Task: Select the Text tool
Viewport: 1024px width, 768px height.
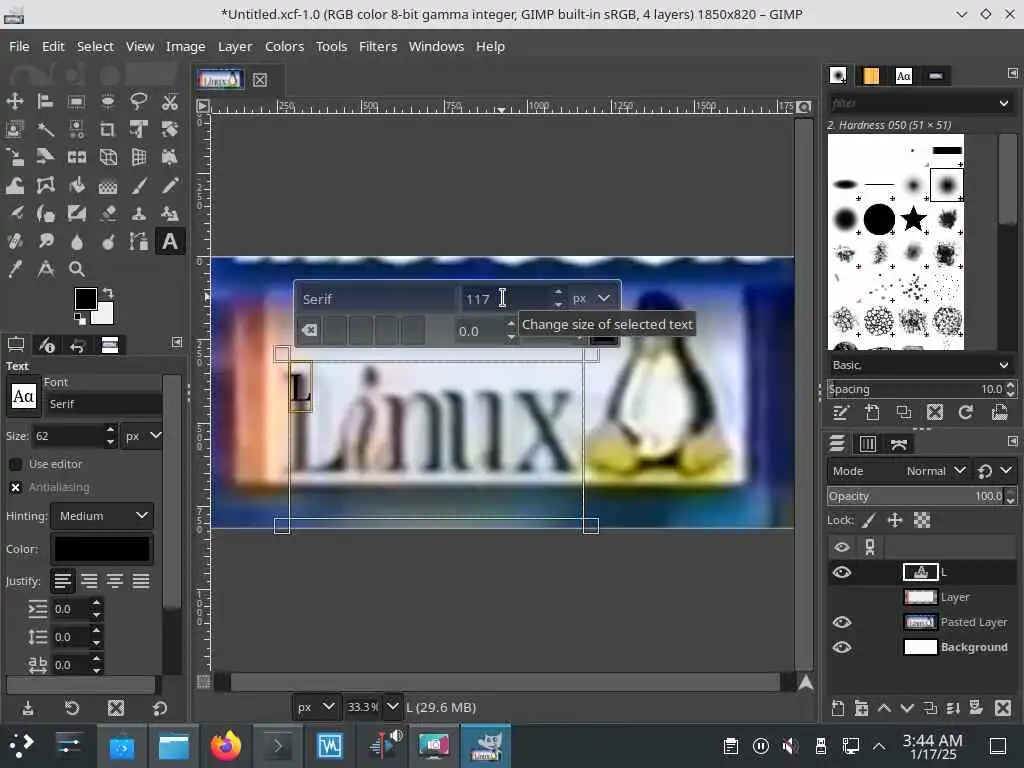Action: coord(170,242)
